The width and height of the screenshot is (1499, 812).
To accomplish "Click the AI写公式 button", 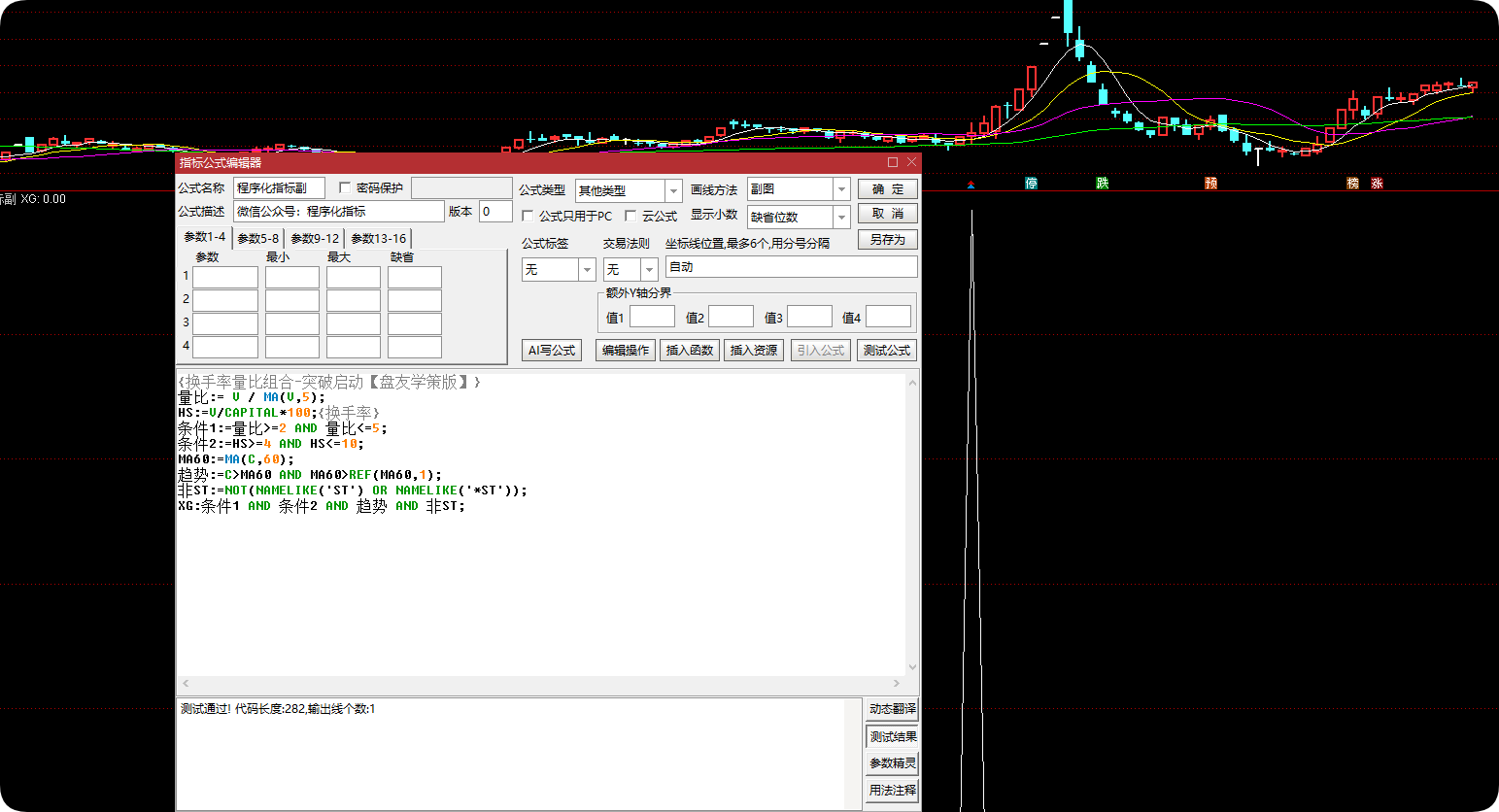I will click(x=552, y=350).
